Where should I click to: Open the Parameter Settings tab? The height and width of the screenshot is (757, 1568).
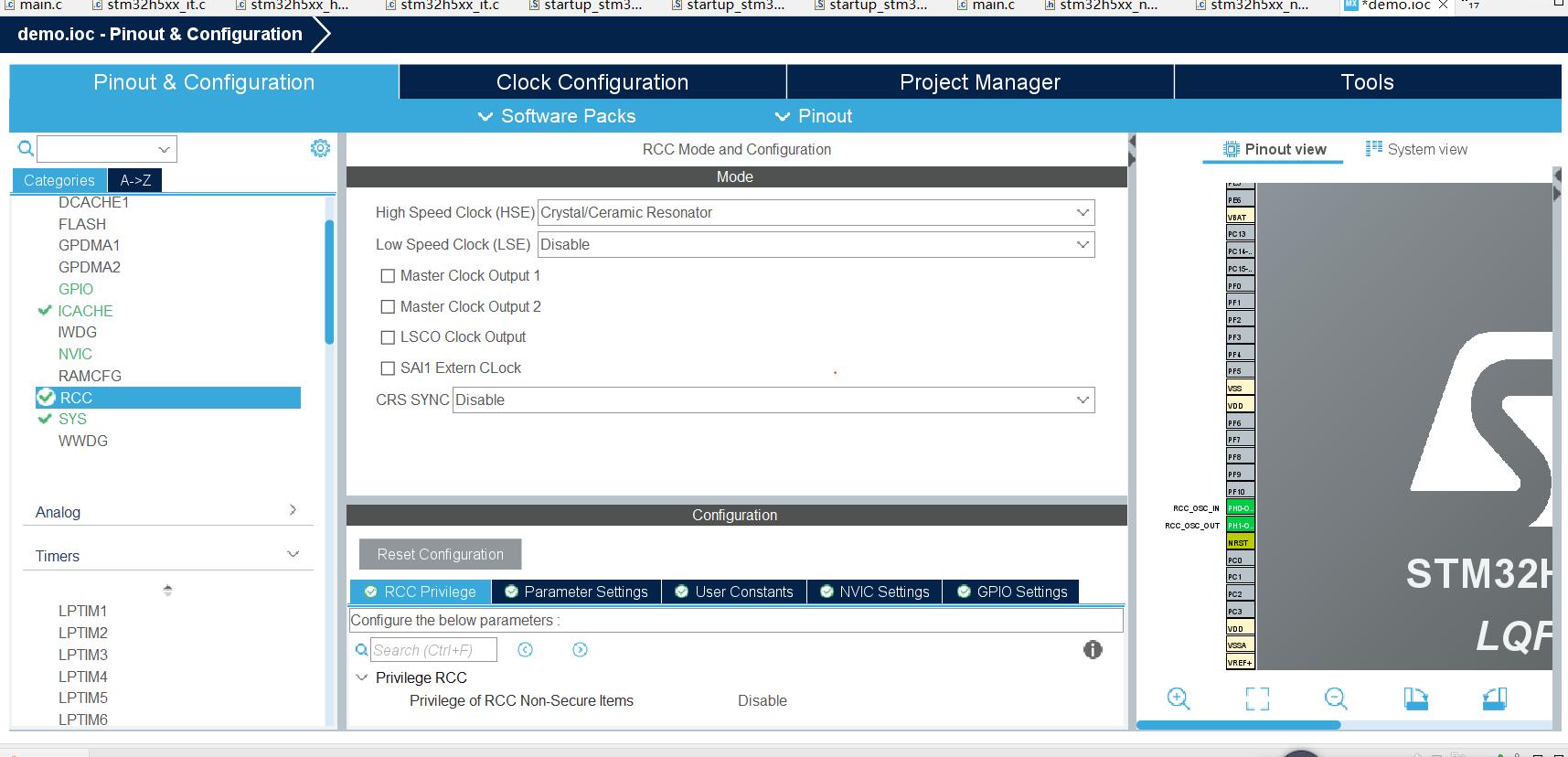(576, 592)
